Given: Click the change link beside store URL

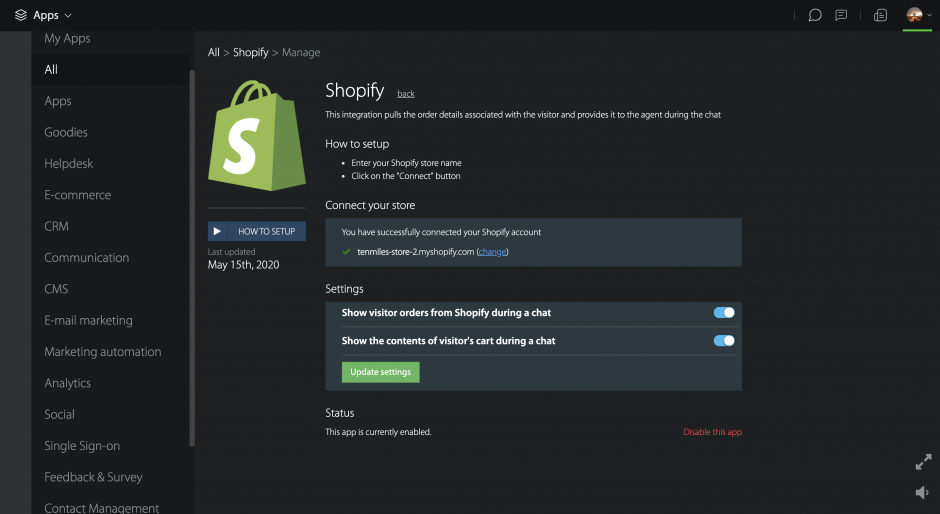Looking at the screenshot, I should pos(493,252).
